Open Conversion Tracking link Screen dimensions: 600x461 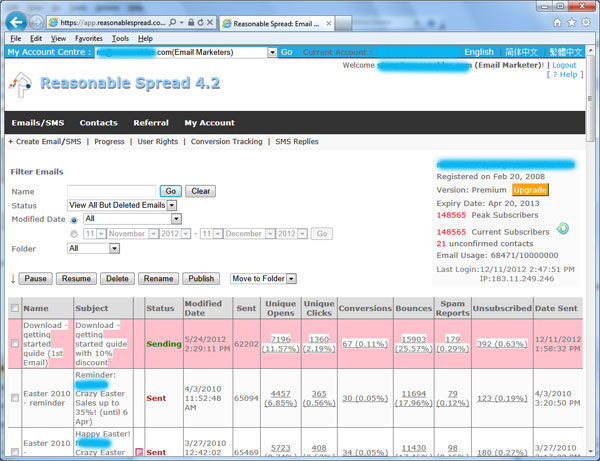227,142
